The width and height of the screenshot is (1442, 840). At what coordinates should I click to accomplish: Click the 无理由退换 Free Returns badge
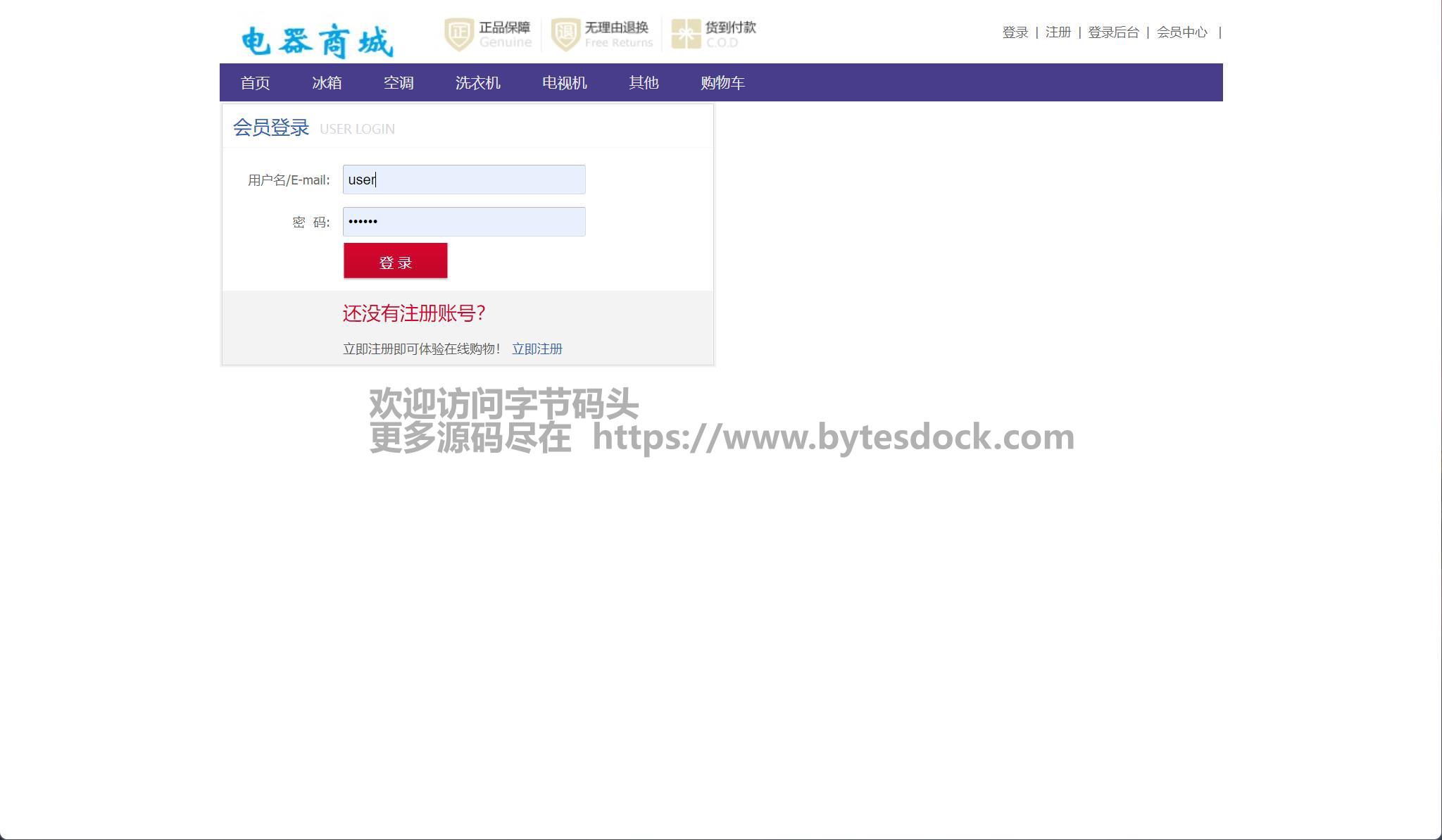coord(565,35)
